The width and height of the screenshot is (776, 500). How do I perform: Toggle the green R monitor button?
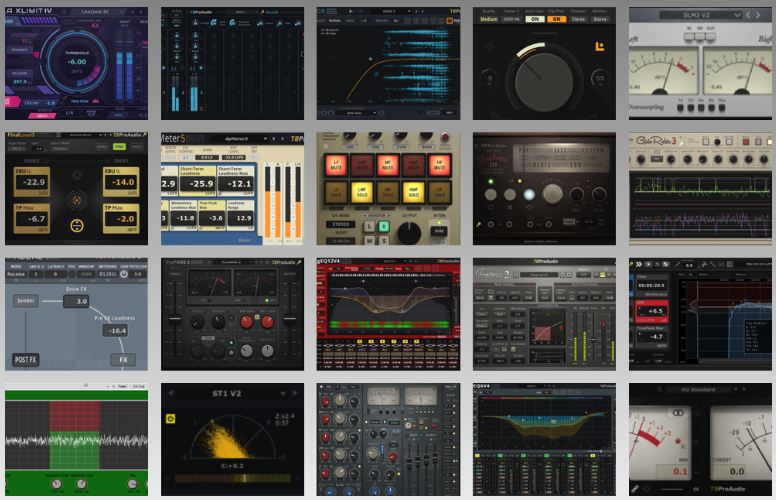(x=384, y=226)
